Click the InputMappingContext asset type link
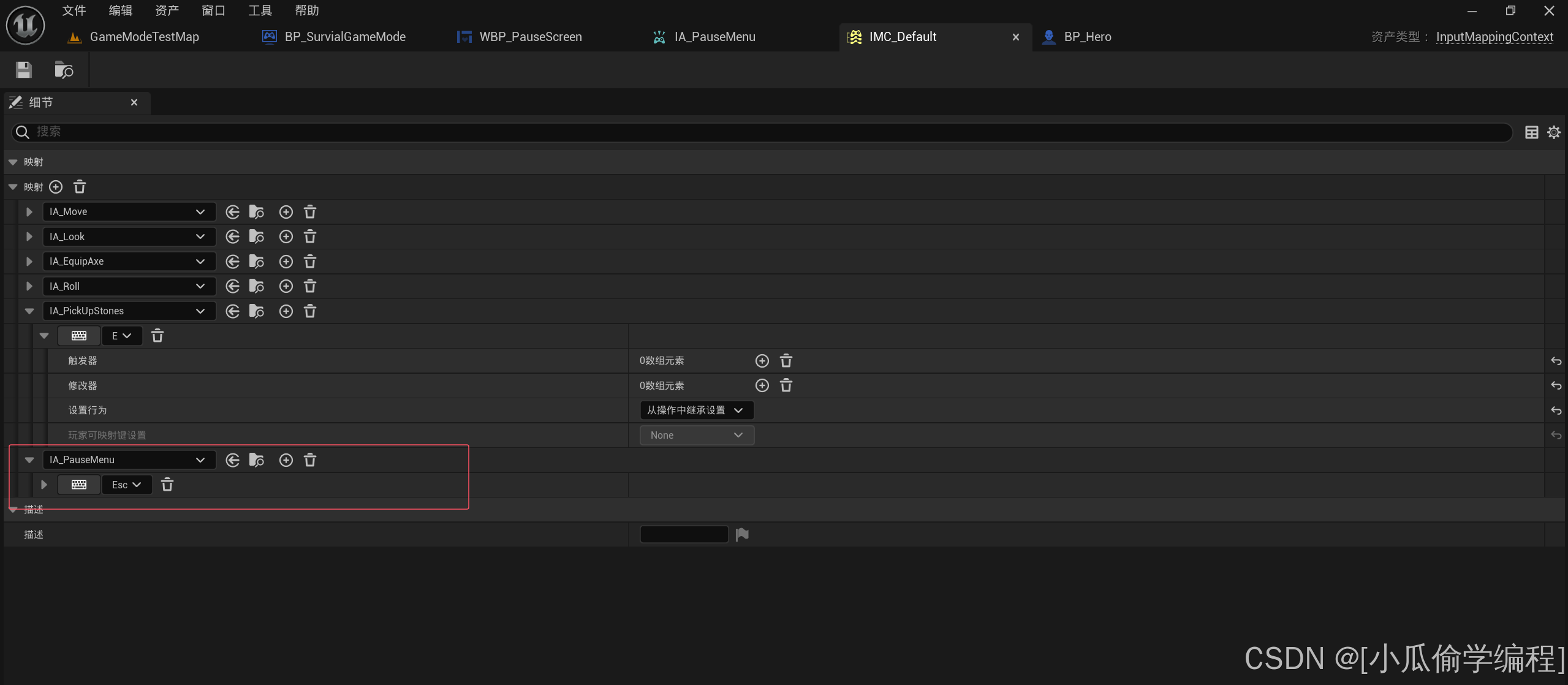This screenshot has height=685, width=1568. (x=1494, y=37)
